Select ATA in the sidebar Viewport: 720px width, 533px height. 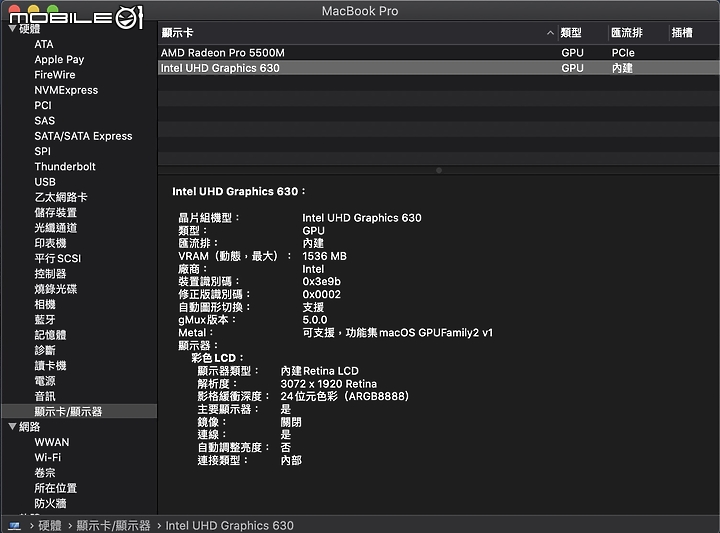click(x=44, y=44)
